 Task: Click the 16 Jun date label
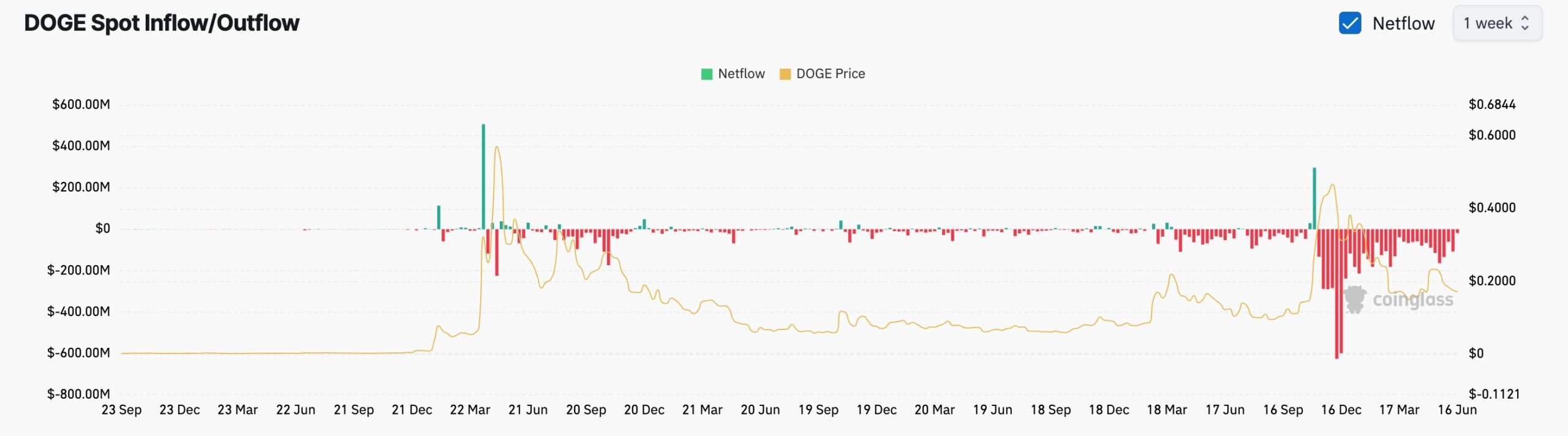pyautogui.click(x=1457, y=410)
